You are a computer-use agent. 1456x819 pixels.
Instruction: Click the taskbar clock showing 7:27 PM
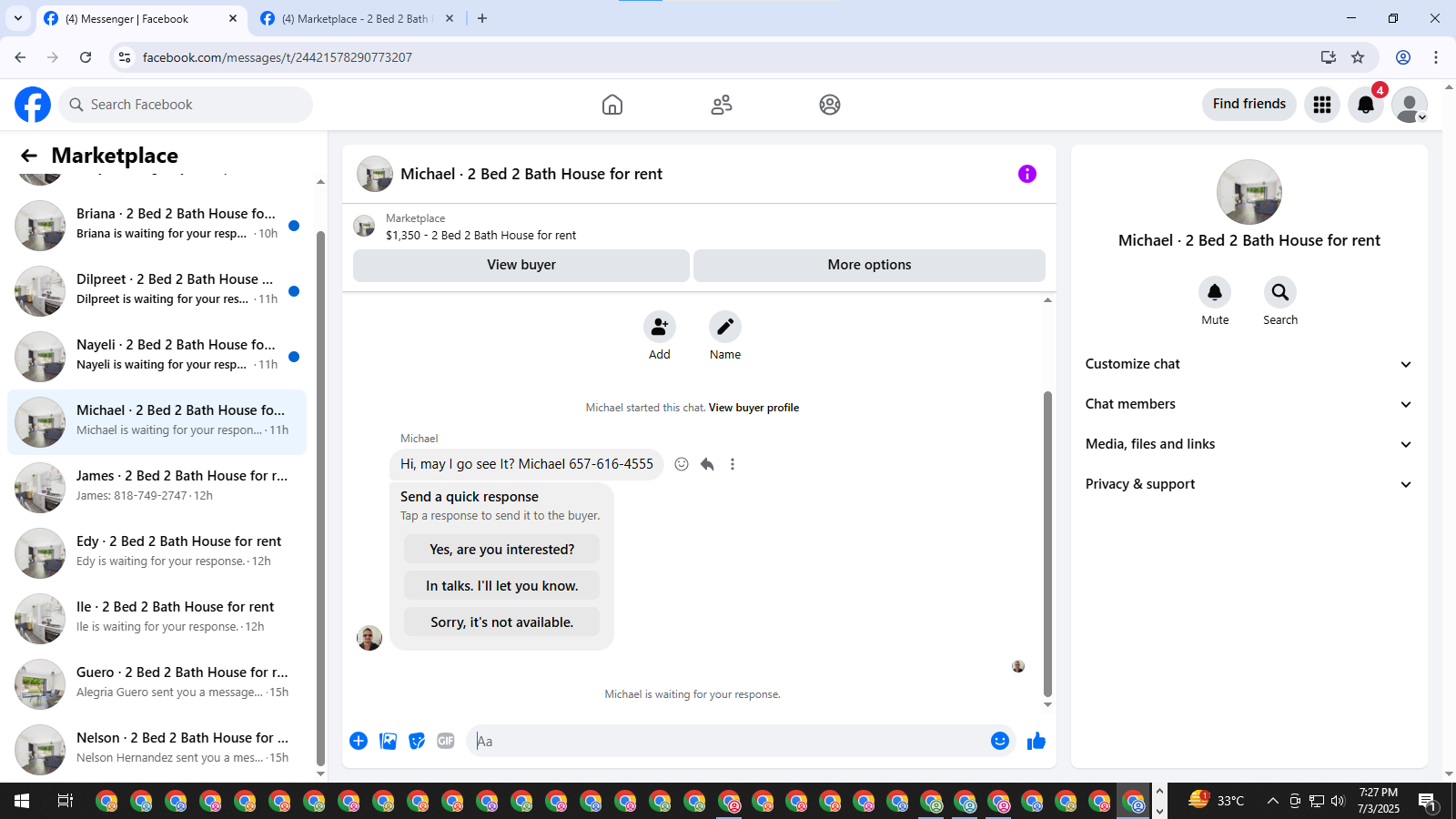(1378, 801)
